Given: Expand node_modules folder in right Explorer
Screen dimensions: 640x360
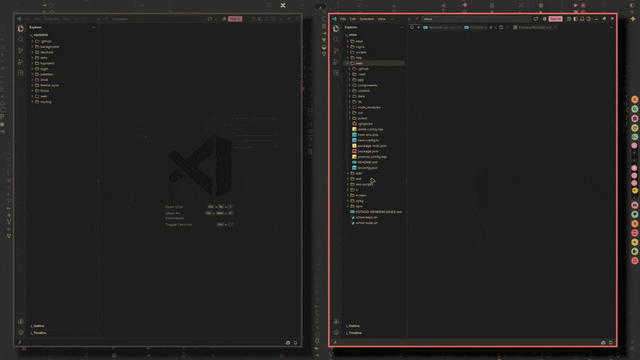Looking at the screenshot, I should coord(375,107).
